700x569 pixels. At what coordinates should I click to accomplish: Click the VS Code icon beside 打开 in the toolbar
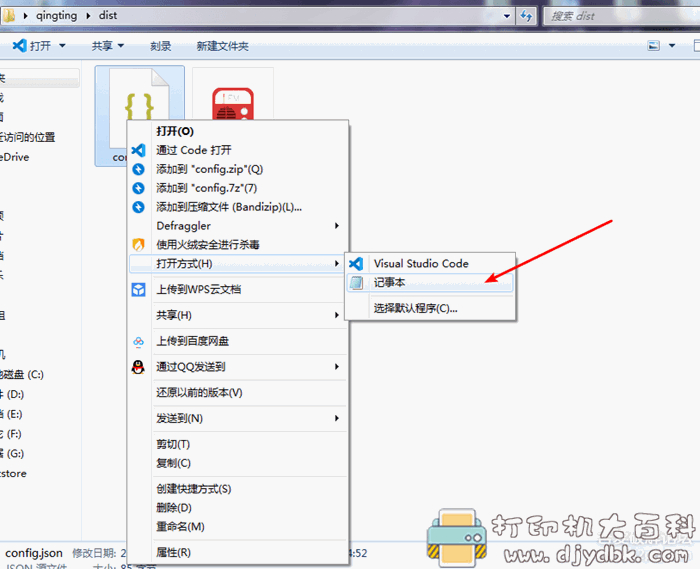pyautogui.click(x=19, y=45)
